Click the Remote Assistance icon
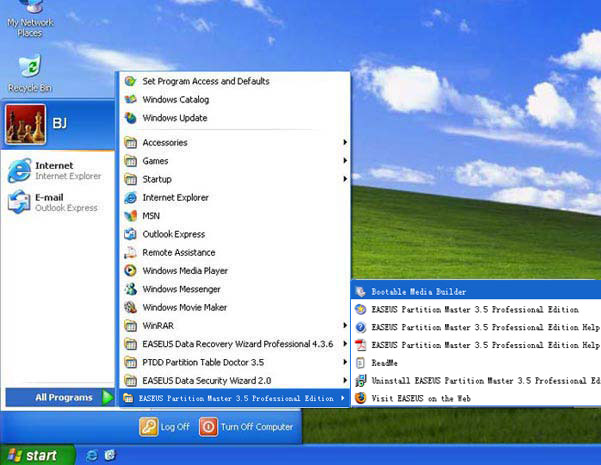The width and height of the screenshot is (601, 465). [130, 252]
